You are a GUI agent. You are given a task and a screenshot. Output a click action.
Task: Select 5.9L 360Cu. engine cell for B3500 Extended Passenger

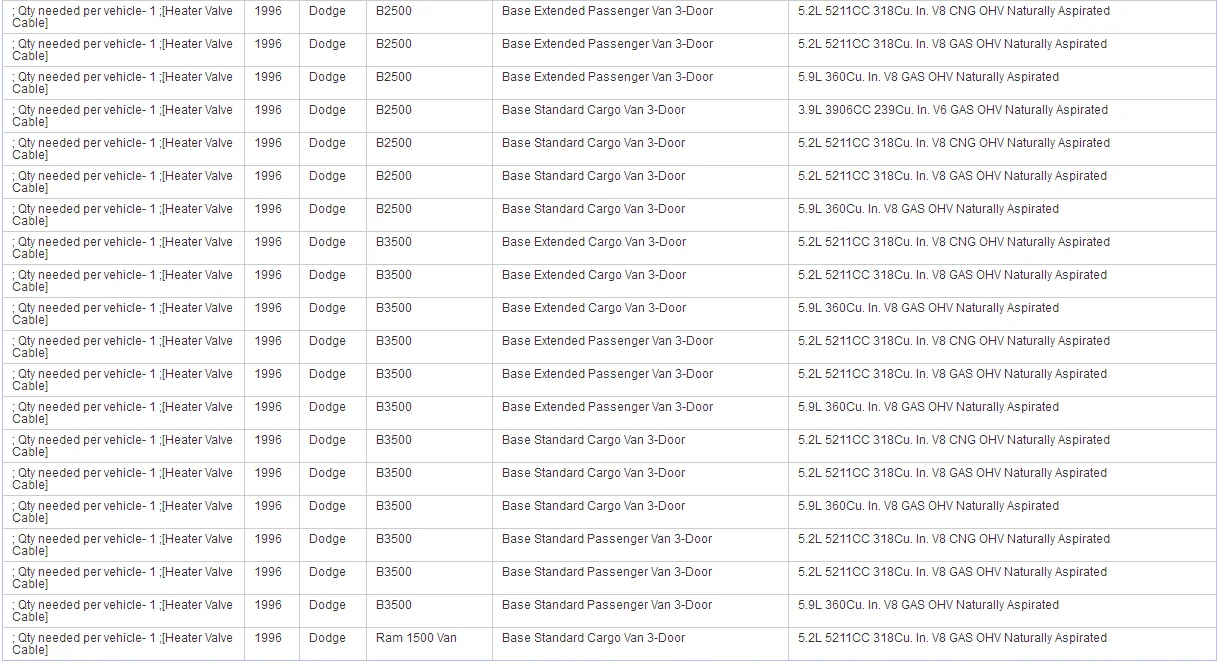[1002, 413]
